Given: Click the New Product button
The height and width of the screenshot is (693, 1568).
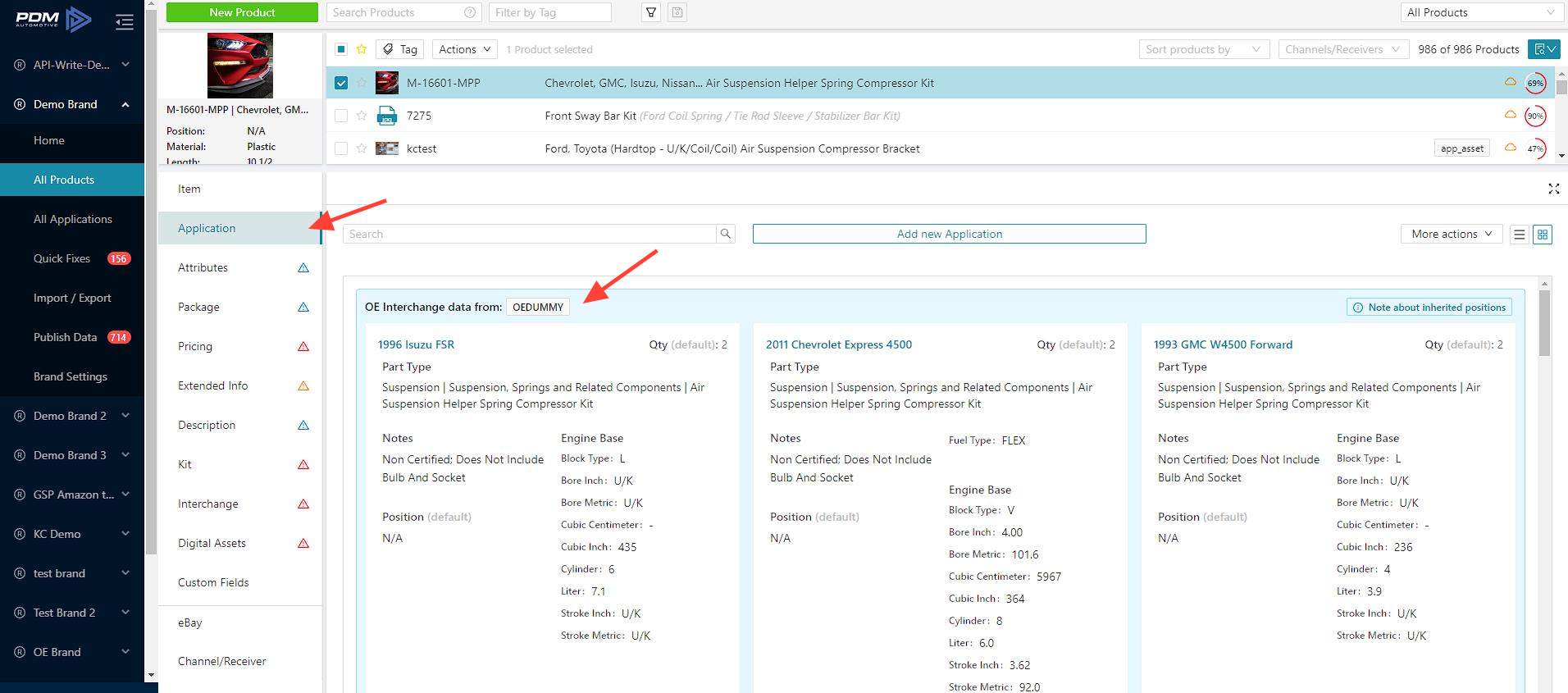Looking at the screenshot, I should click(242, 12).
